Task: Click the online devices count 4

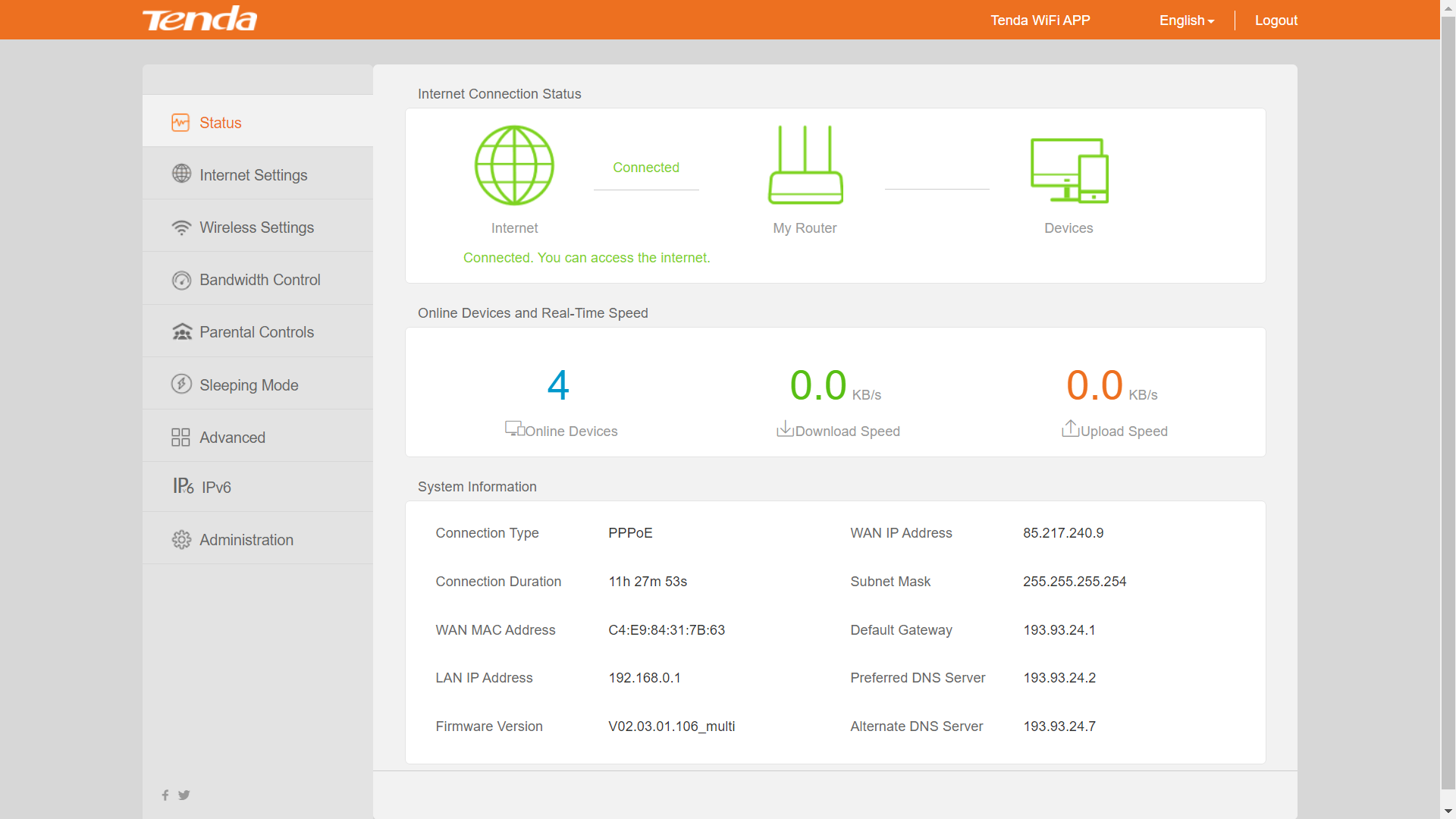Action: pyautogui.click(x=558, y=385)
